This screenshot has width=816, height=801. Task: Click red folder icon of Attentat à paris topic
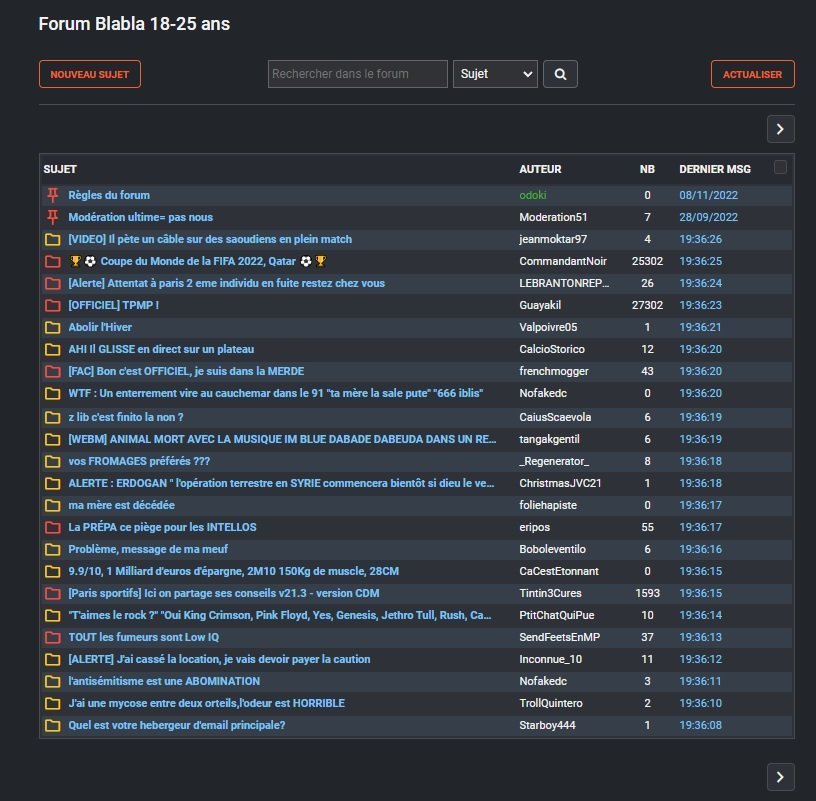click(x=53, y=283)
